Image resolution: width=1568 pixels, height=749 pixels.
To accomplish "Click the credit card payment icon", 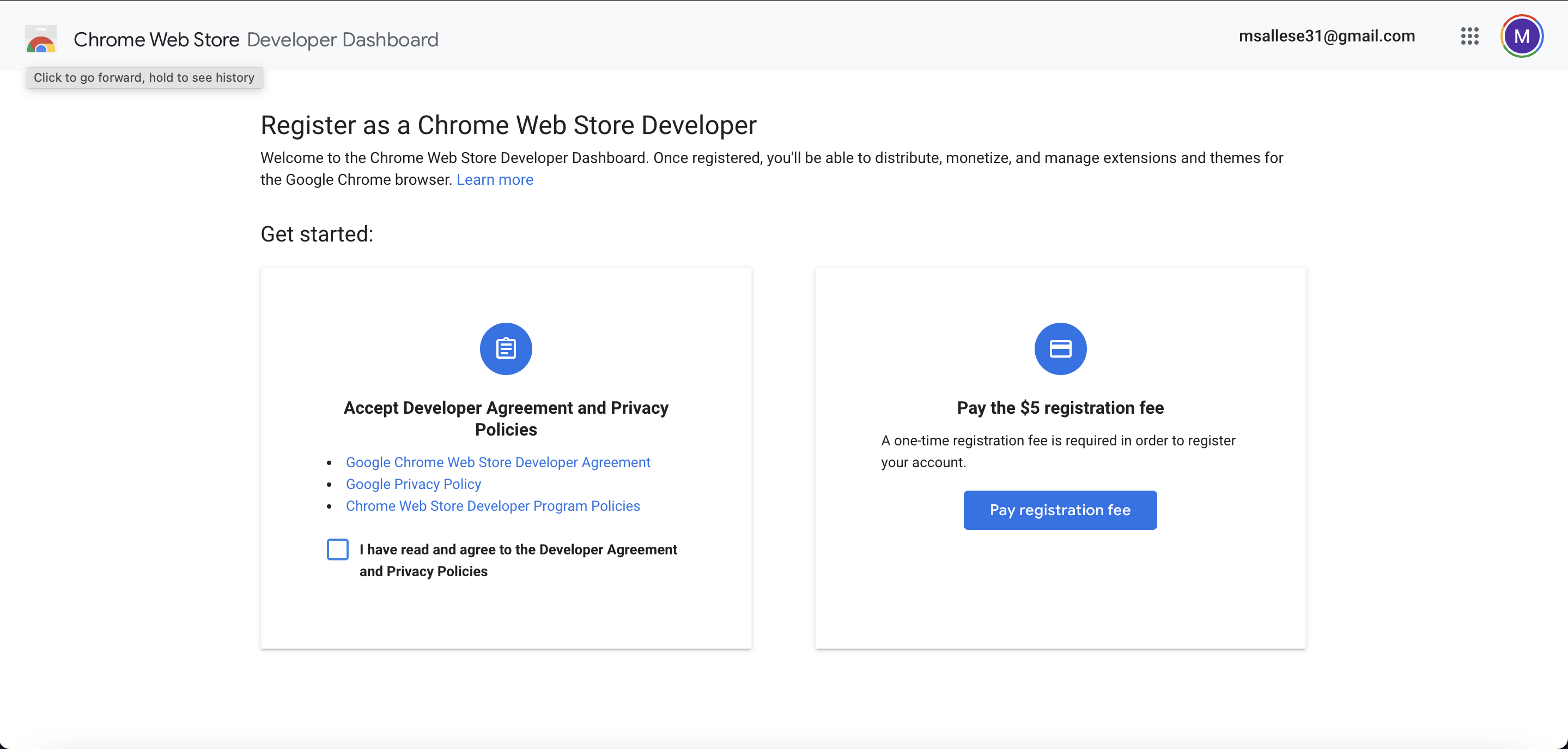I will click(x=1060, y=349).
